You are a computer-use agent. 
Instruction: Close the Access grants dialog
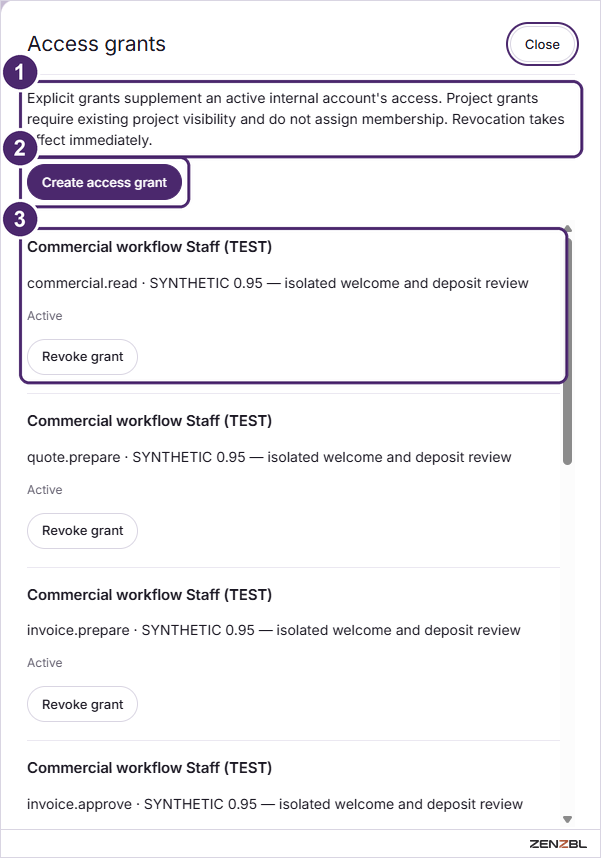point(542,44)
